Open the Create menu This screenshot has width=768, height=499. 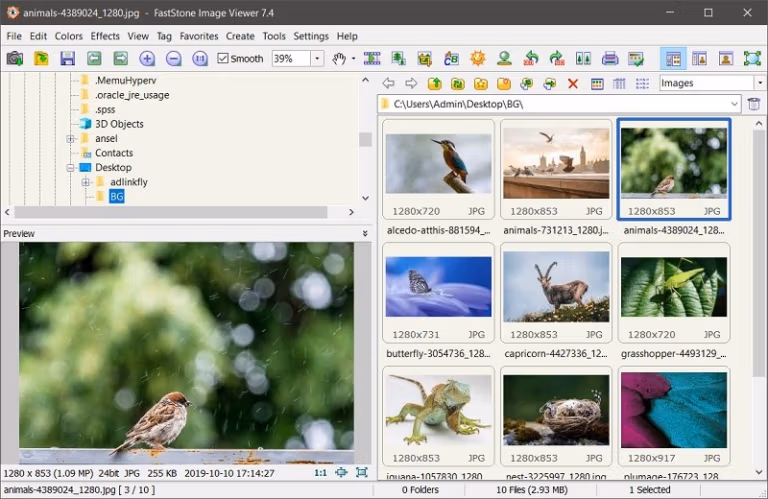240,36
